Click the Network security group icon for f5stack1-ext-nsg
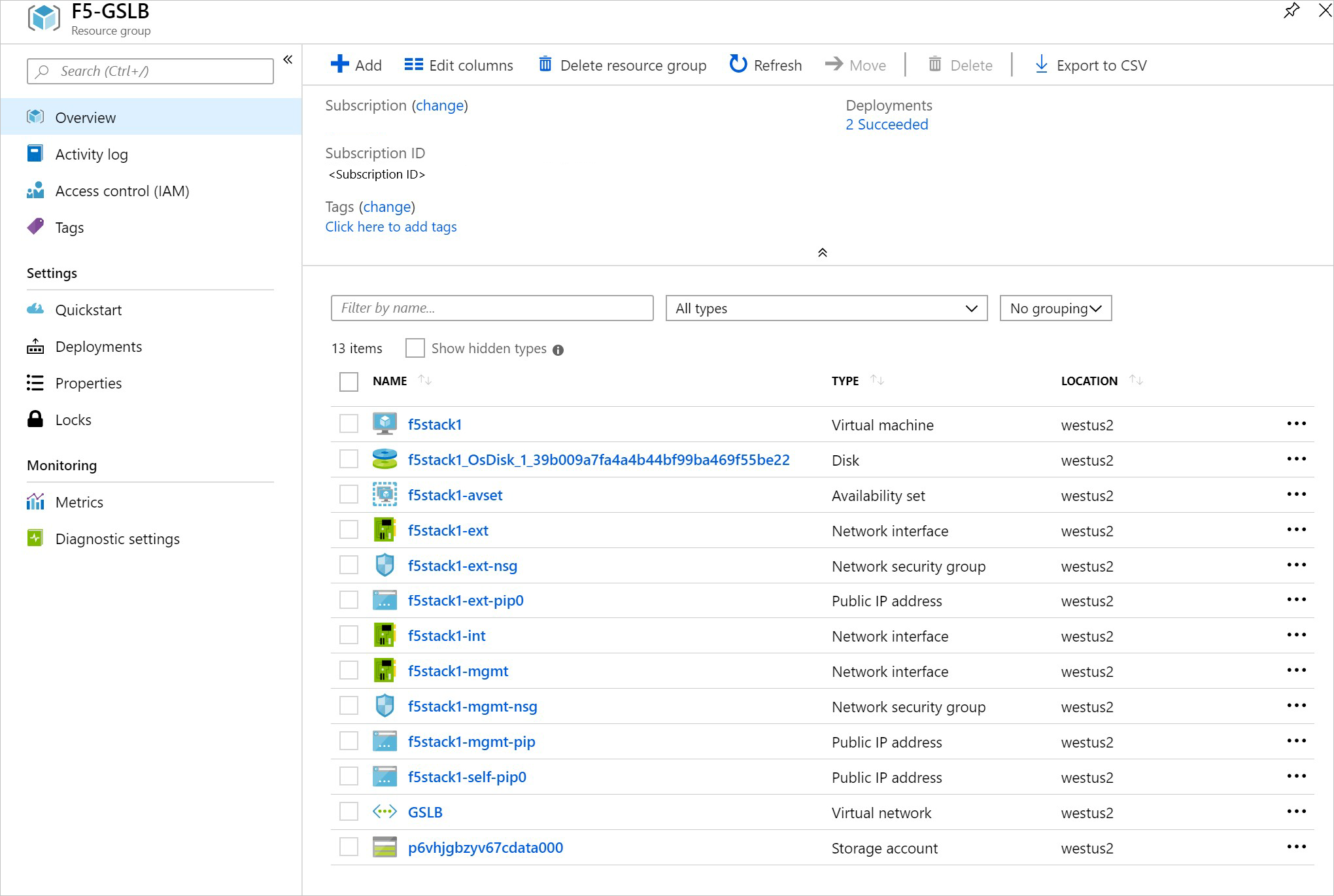Viewport: 1334px width, 896px height. click(x=384, y=565)
